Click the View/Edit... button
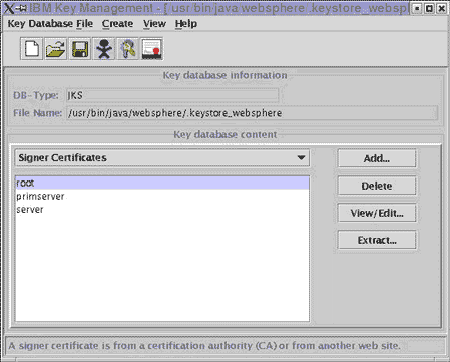The image size is (450, 362). click(x=377, y=213)
